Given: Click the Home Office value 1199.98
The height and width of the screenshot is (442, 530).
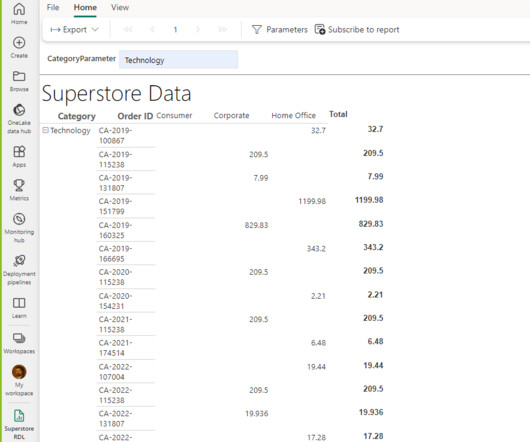Looking at the screenshot, I should click(x=312, y=201).
